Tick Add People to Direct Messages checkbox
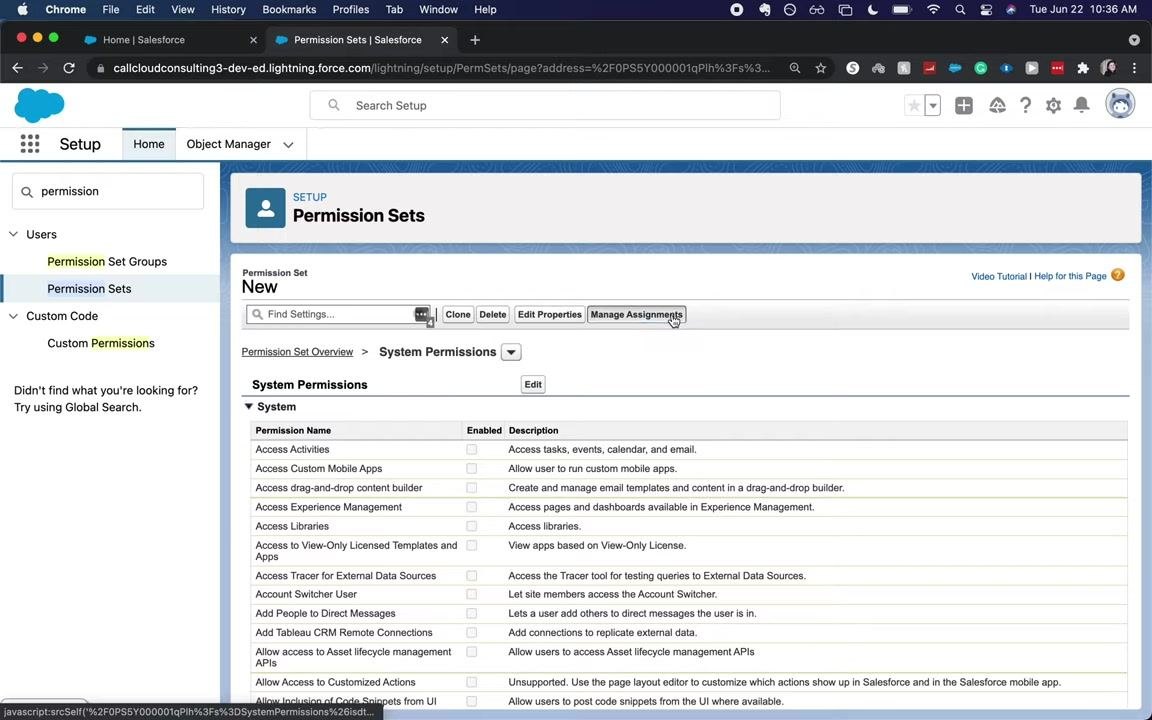 pyautogui.click(x=472, y=613)
